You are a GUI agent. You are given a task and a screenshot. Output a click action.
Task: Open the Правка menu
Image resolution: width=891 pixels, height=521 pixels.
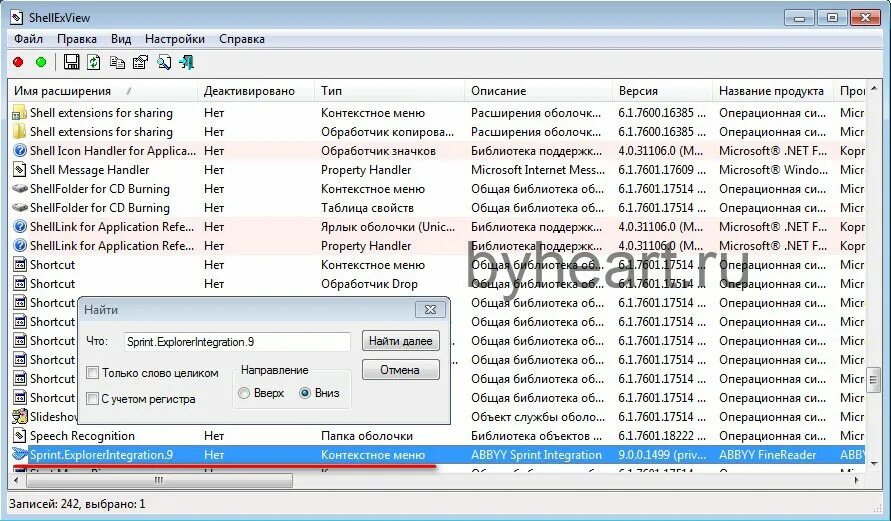(x=77, y=39)
